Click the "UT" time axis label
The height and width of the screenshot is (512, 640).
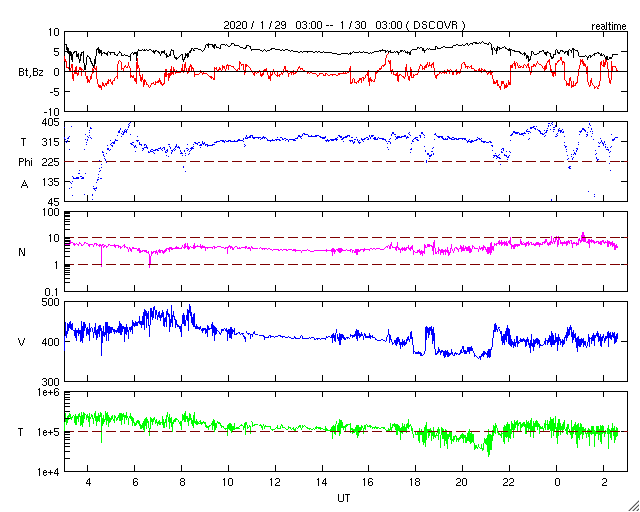click(344, 498)
